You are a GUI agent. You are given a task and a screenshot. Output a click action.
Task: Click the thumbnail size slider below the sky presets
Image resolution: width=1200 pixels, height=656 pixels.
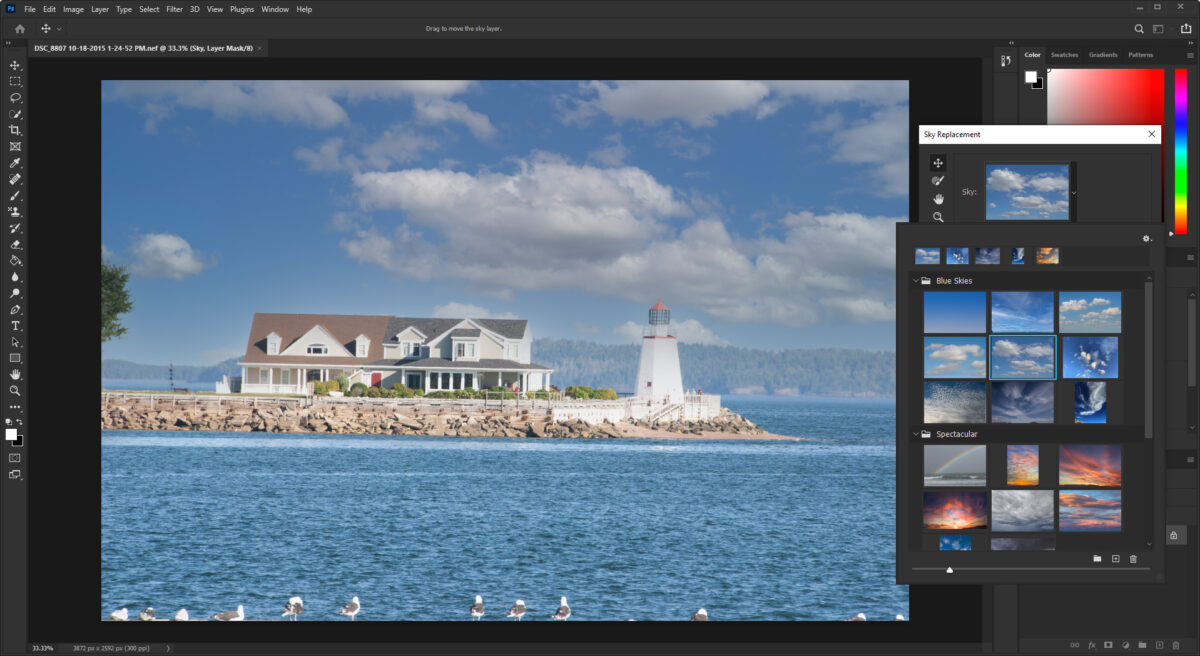tap(949, 569)
